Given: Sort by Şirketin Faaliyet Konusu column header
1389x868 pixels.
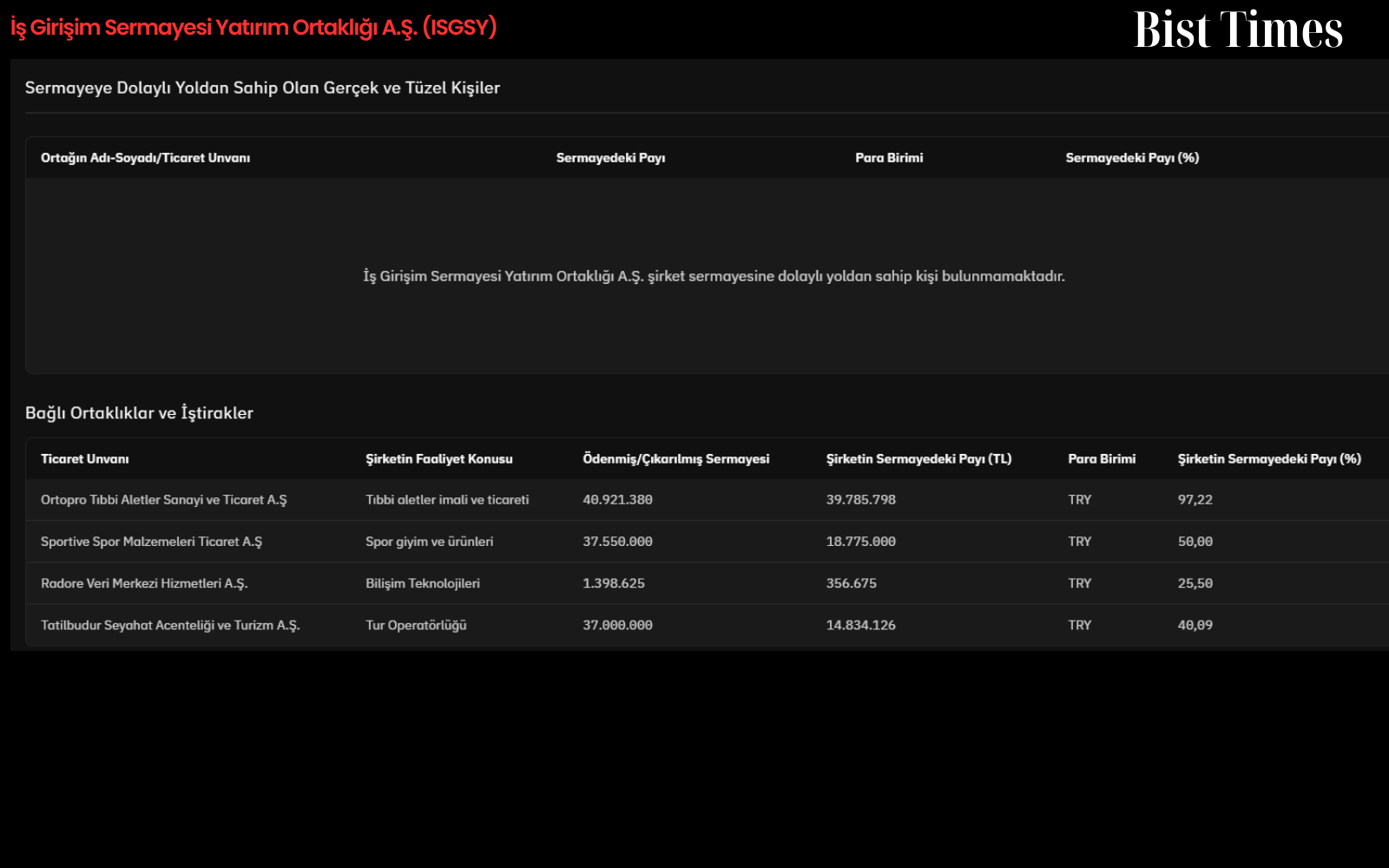Looking at the screenshot, I should pyautogui.click(x=439, y=459).
